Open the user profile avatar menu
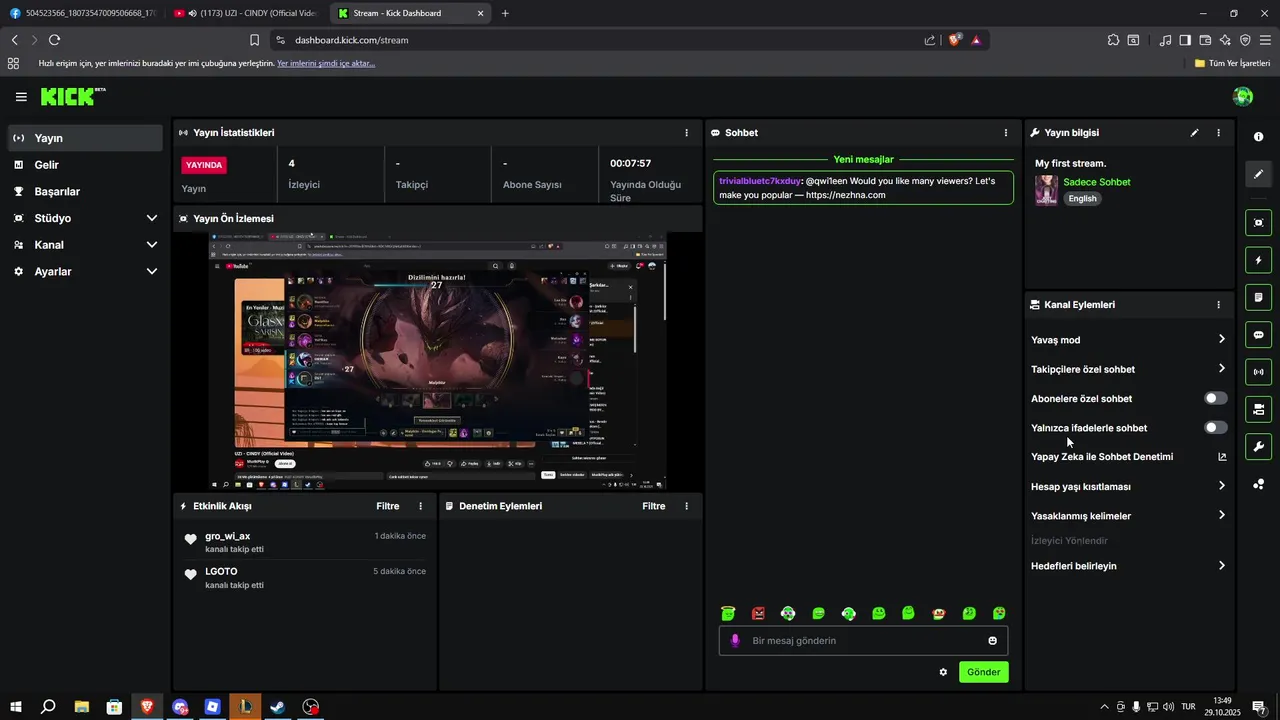The height and width of the screenshot is (720, 1280). (1243, 96)
